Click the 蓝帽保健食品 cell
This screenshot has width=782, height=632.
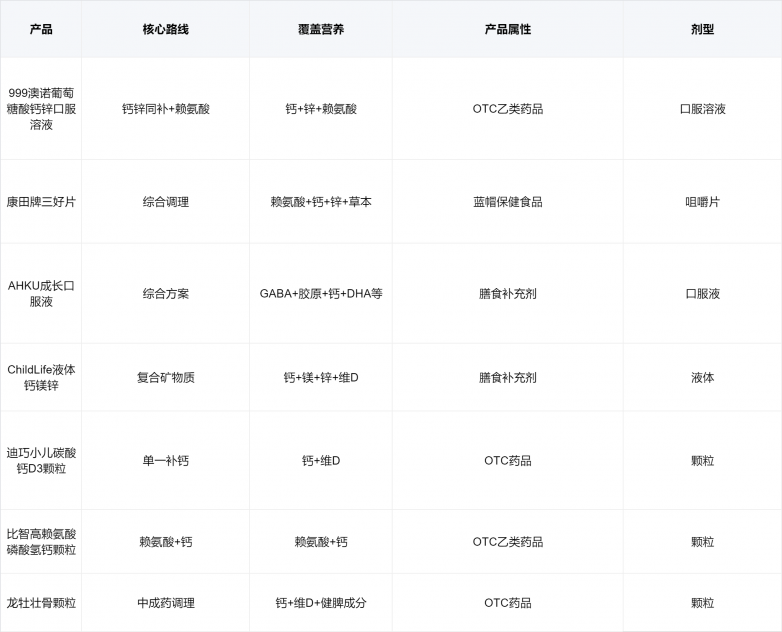pos(508,202)
